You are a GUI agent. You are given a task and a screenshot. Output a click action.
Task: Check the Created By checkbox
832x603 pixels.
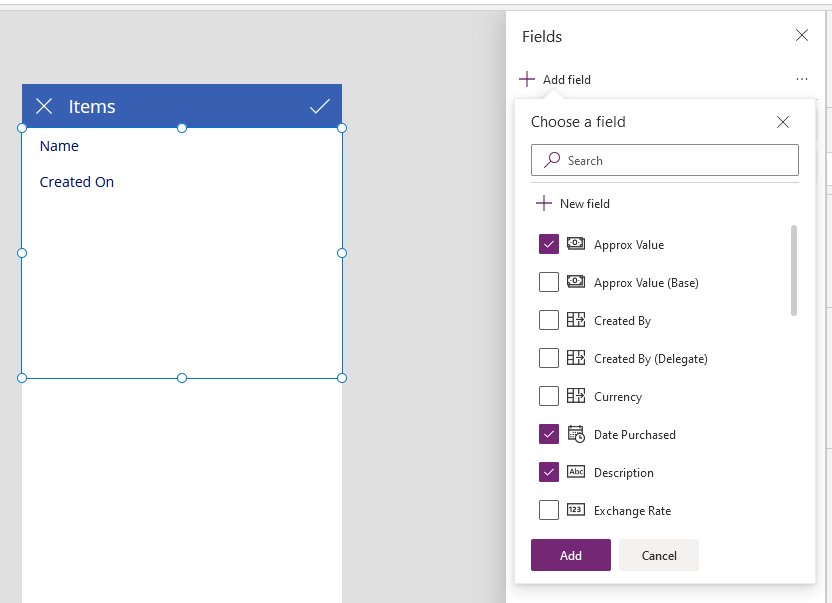point(549,320)
